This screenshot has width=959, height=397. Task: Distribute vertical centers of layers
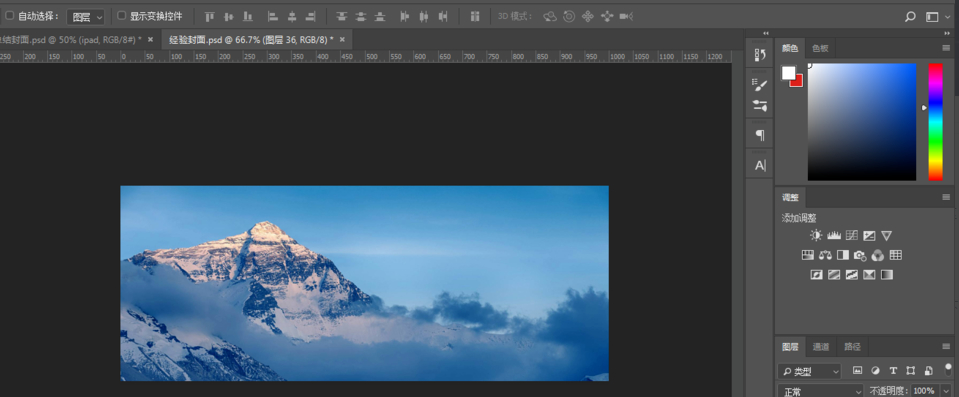(361, 17)
